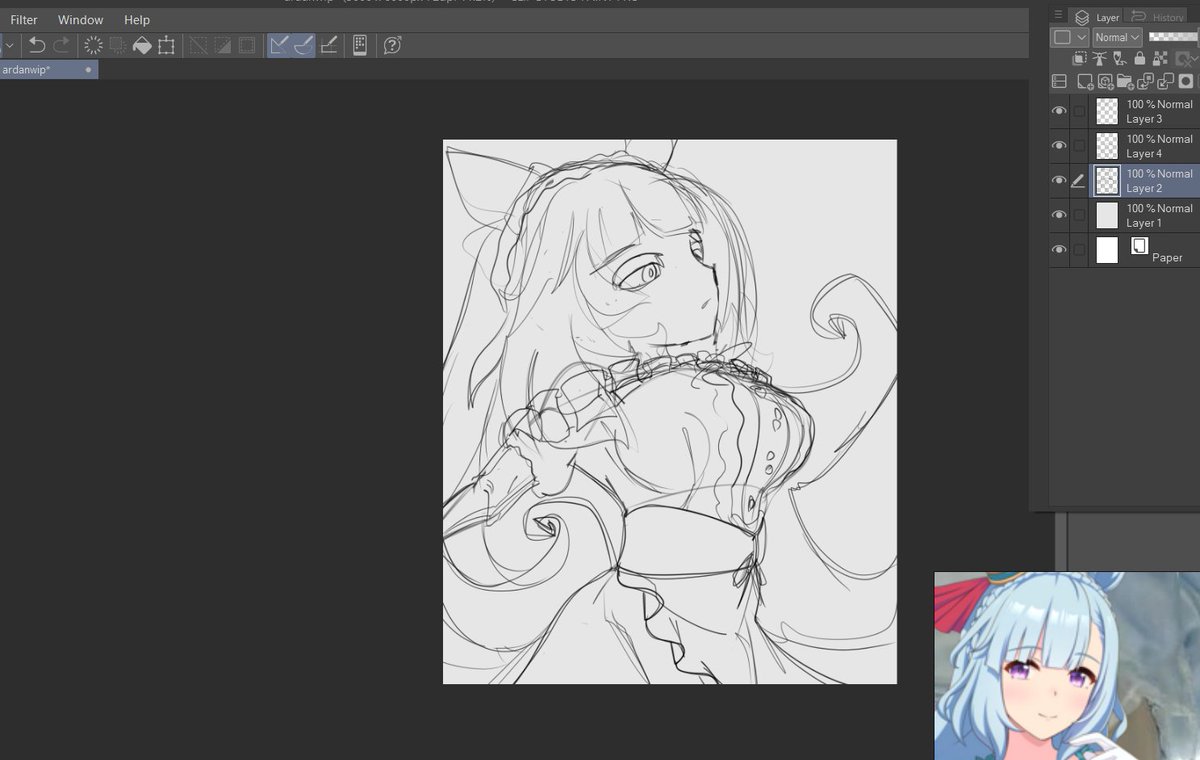
Task: Click the blue-haired character reference image
Action: 1067,666
